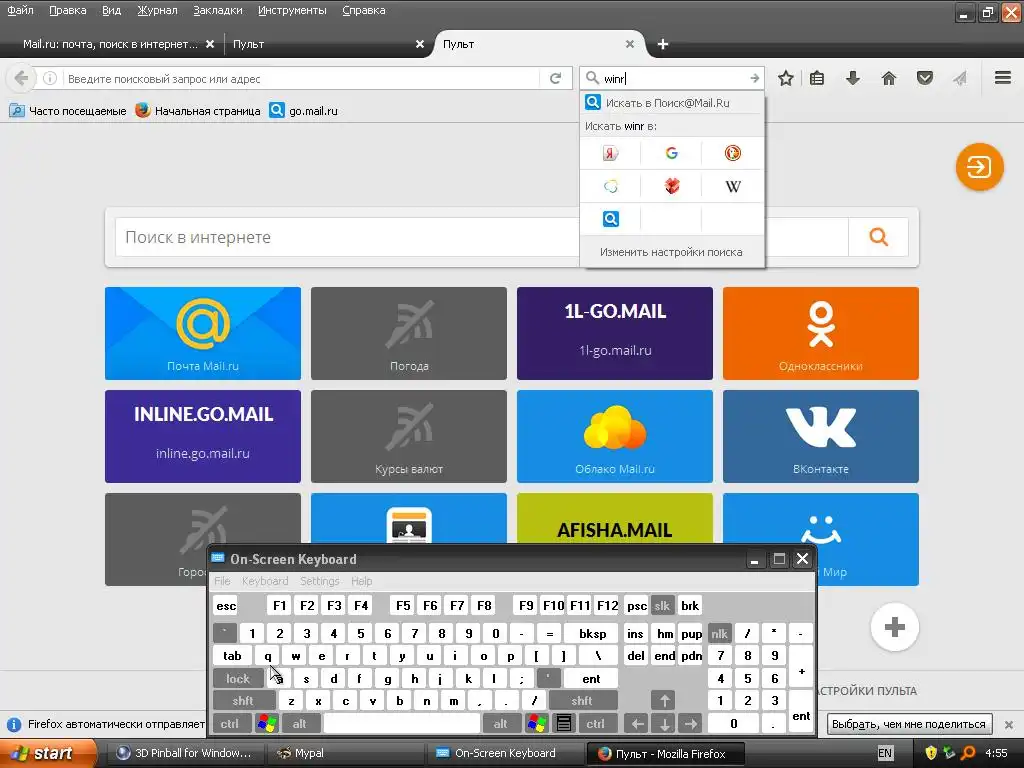Open the Файл menu

coord(20,10)
